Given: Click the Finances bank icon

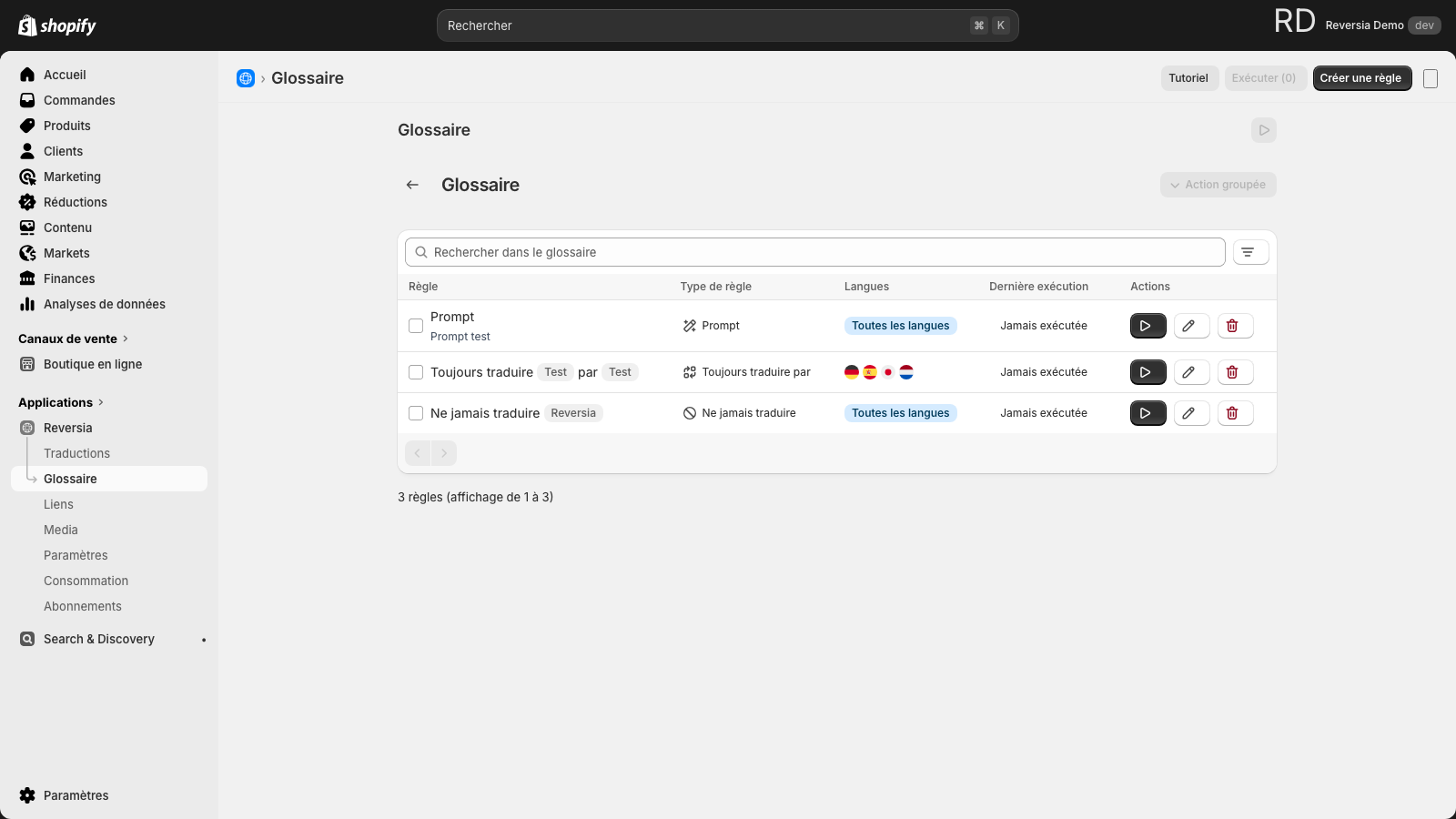Looking at the screenshot, I should pos(27,278).
